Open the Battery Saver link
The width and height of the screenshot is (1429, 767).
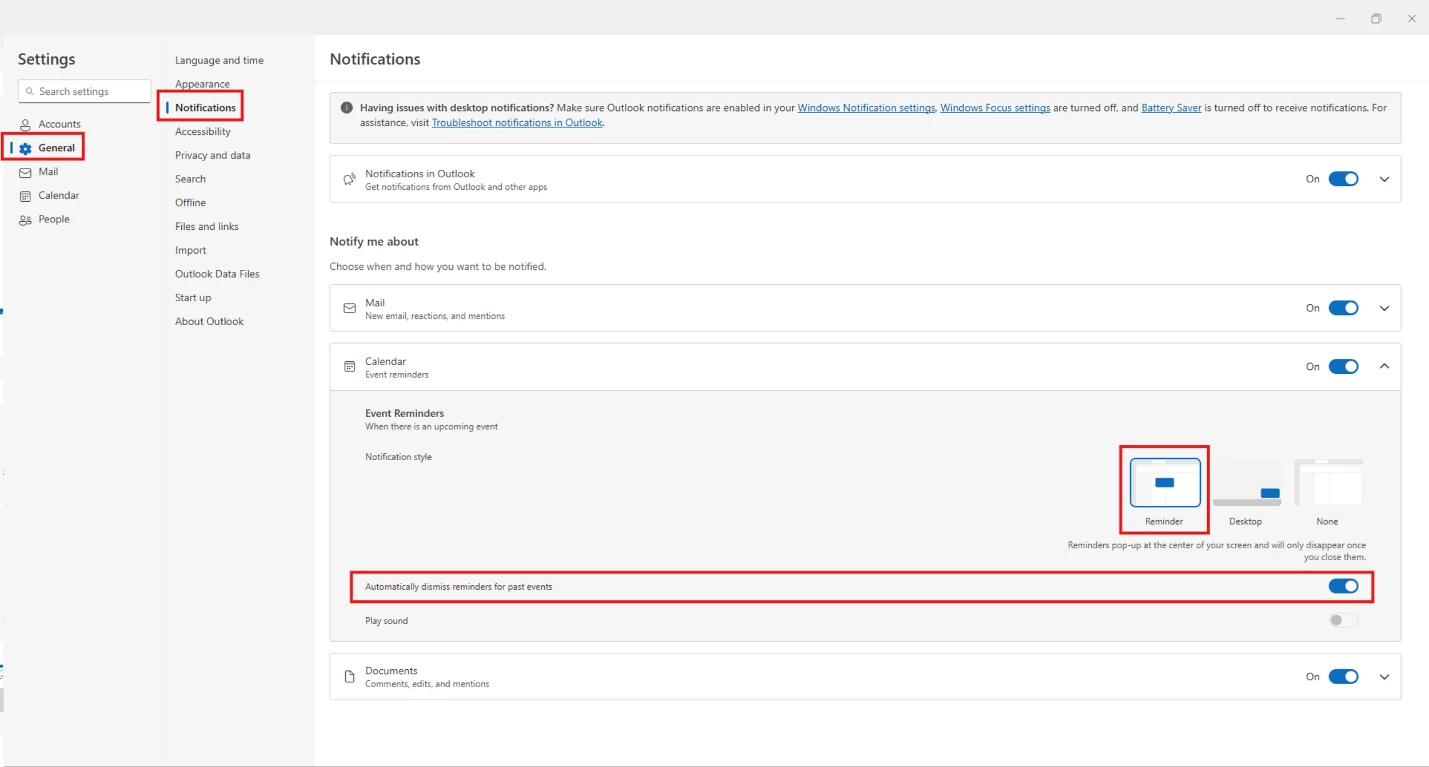point(1171,108)
